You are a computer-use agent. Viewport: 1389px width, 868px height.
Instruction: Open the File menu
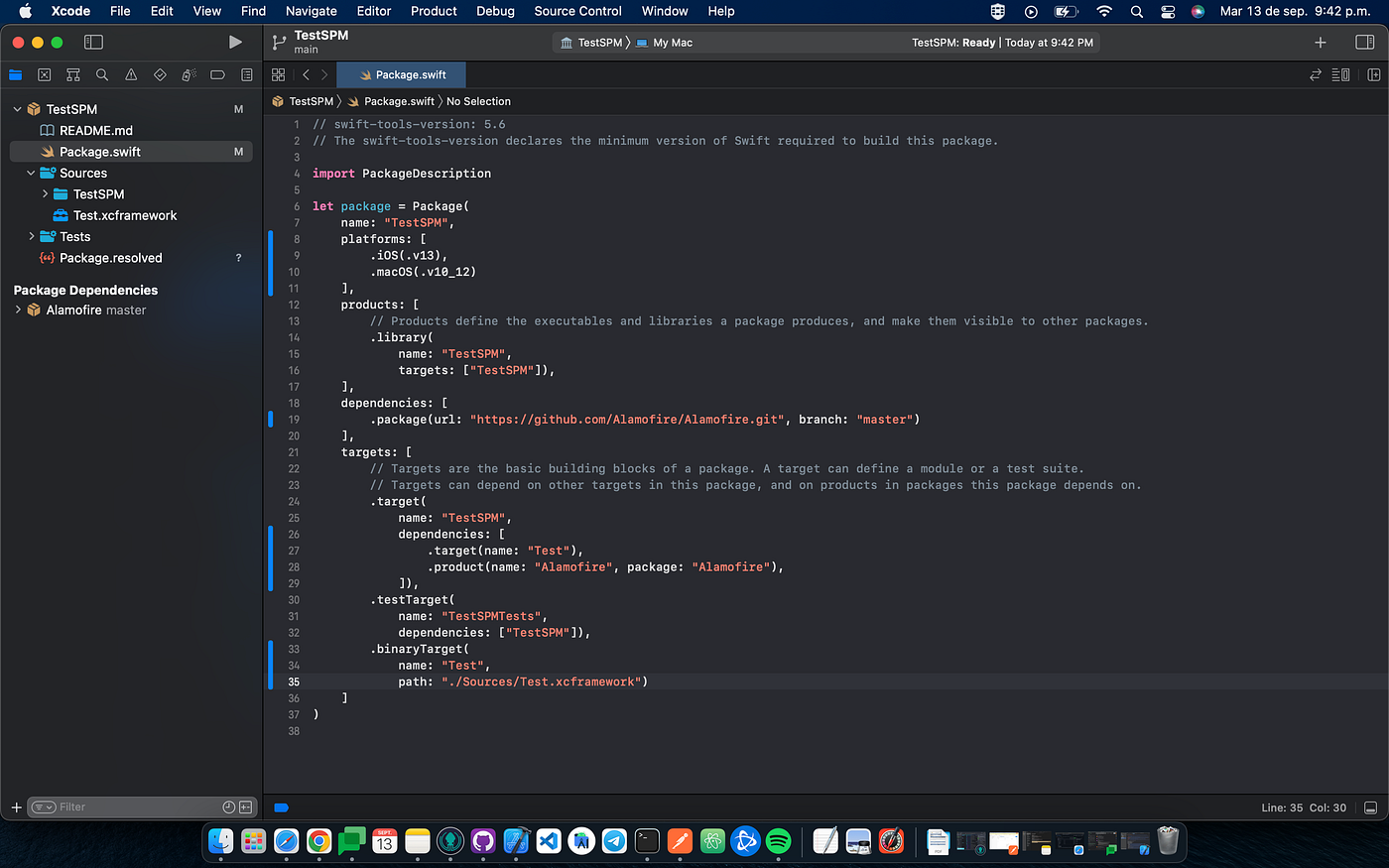[x=120, y=11]
